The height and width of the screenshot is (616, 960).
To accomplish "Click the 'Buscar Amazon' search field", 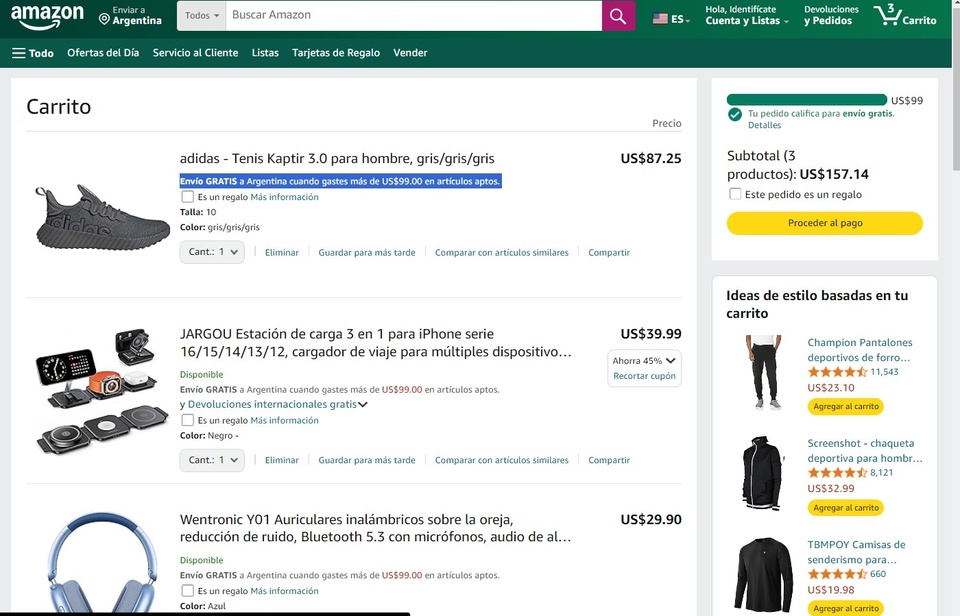I will [414, 16].
